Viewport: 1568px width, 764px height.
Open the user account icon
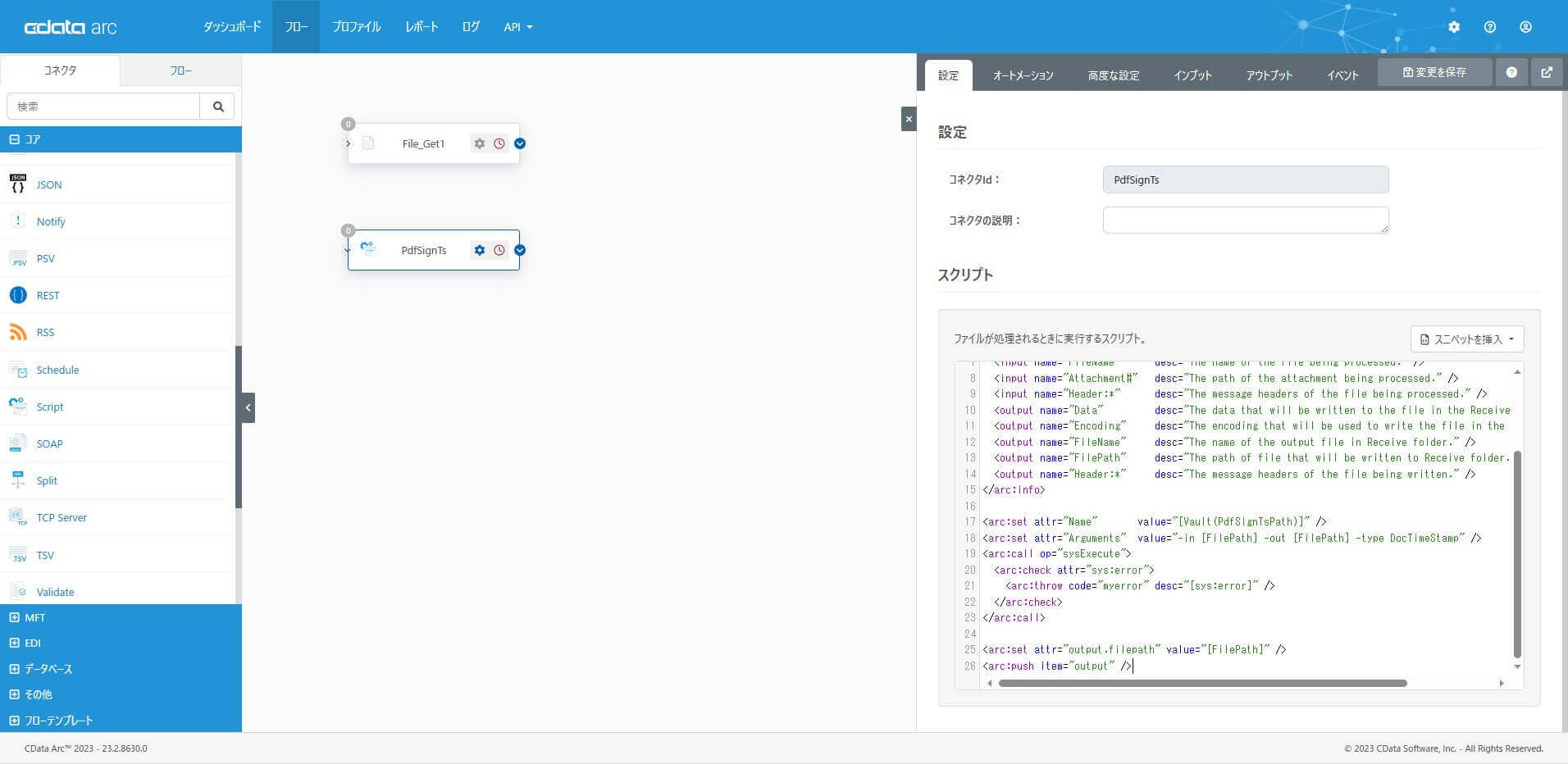coord(1525,27)
